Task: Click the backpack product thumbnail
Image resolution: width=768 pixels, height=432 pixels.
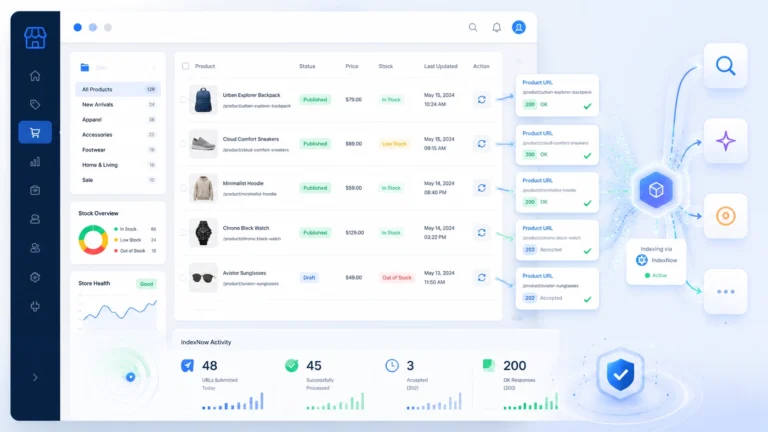Action: tap(203, 99)
